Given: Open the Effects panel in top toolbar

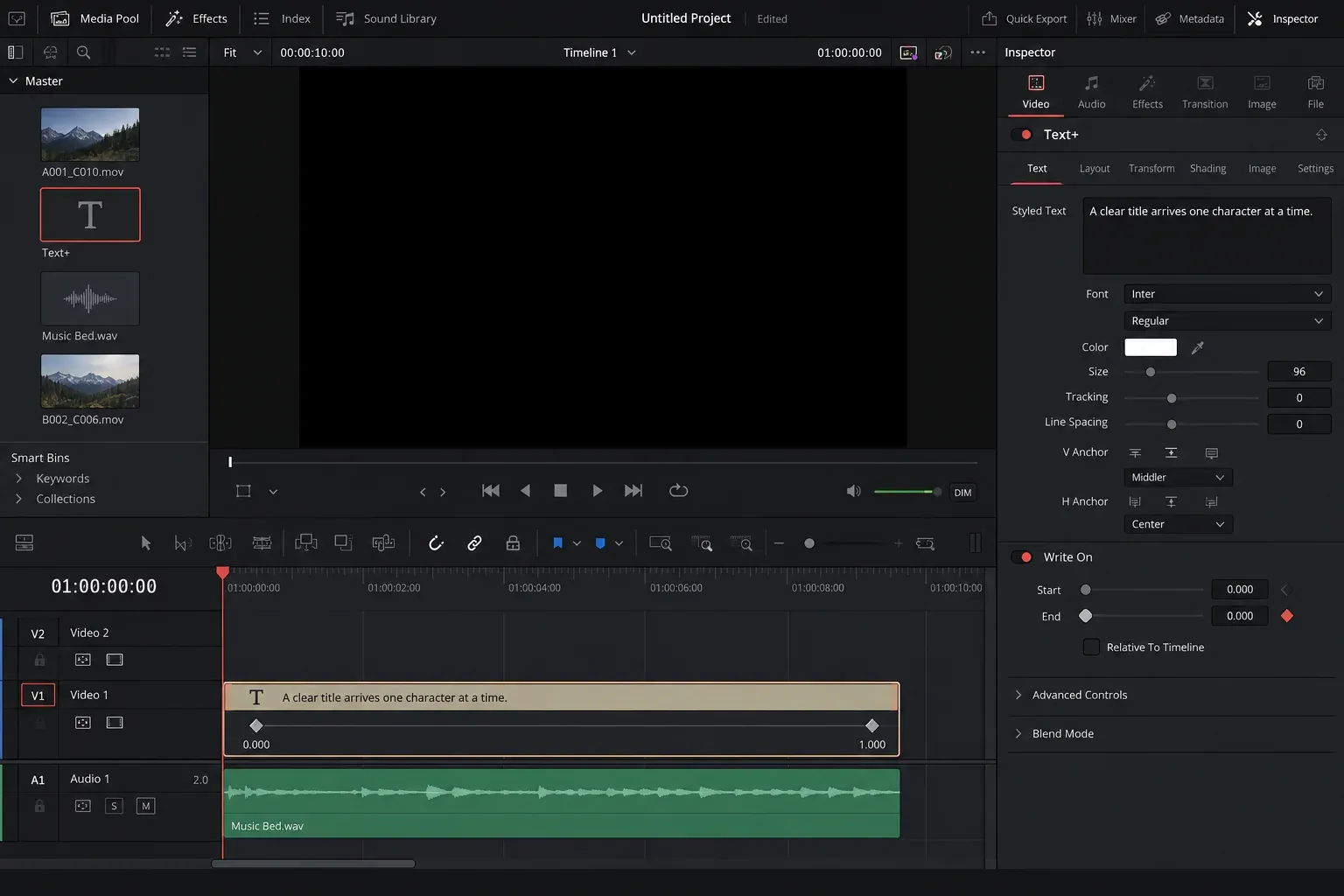Looking at the screenshot, I should point(197,18).
